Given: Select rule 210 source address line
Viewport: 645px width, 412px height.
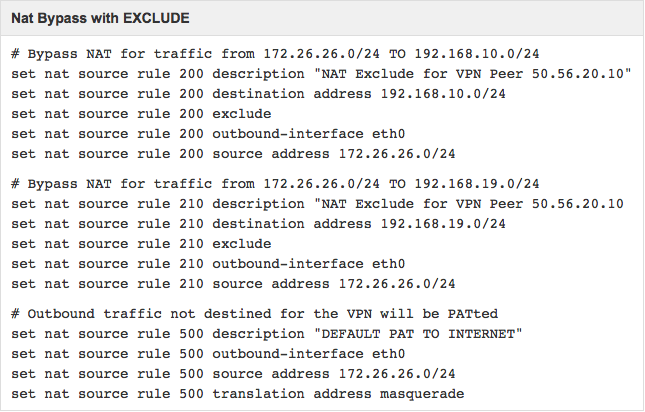Looking at the screenshot, I should [233, 284].
